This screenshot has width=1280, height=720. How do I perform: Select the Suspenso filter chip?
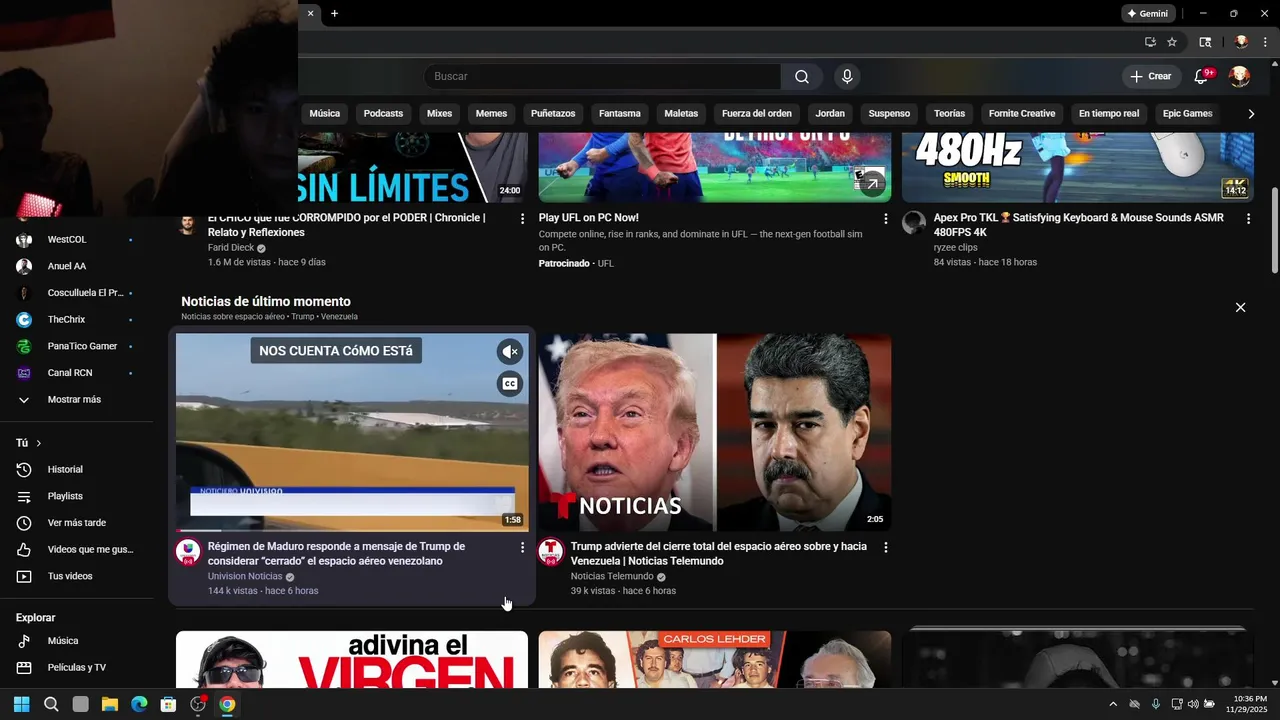pos(889,114)
